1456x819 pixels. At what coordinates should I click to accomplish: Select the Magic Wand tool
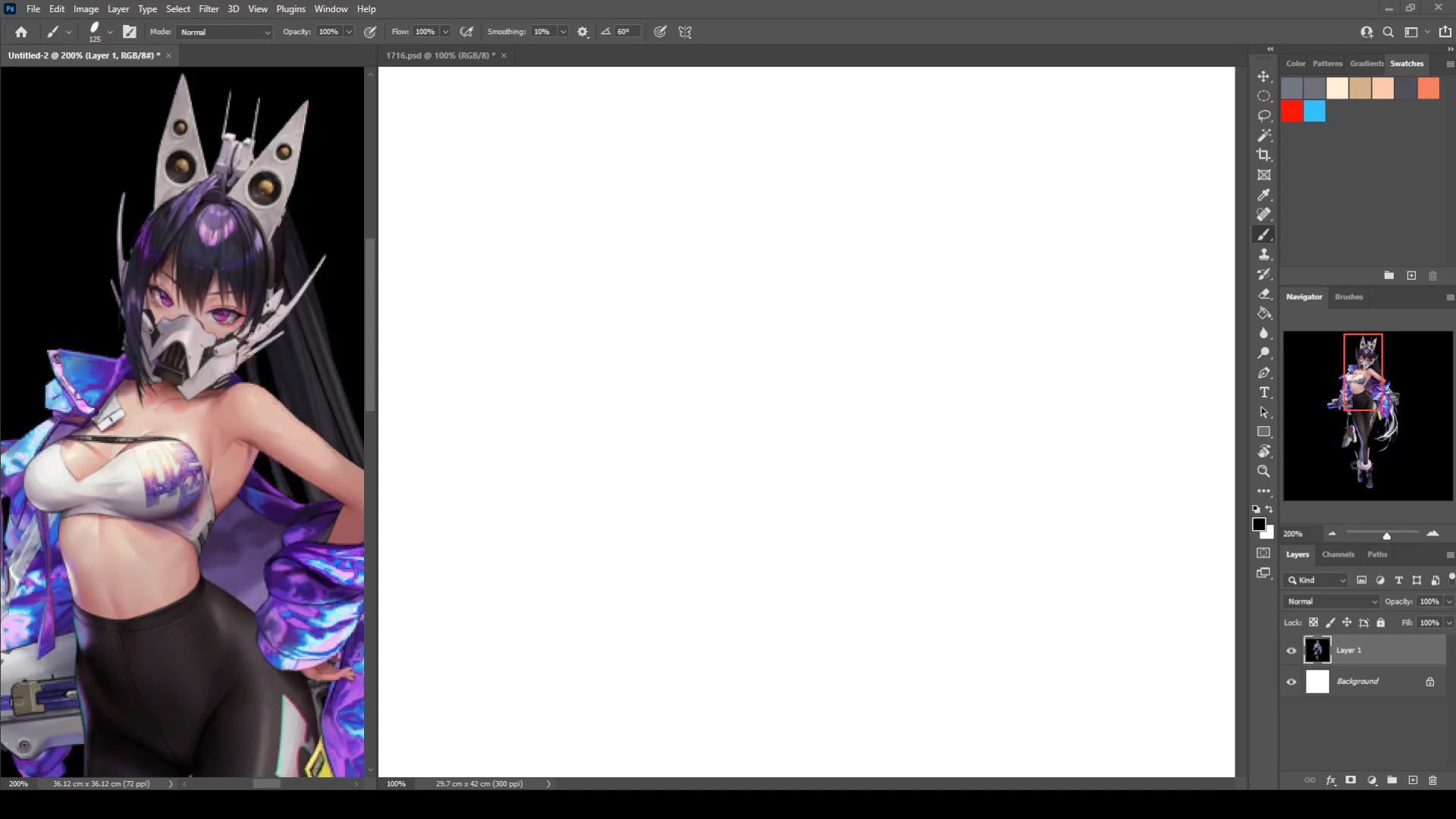coord(1263,136)
